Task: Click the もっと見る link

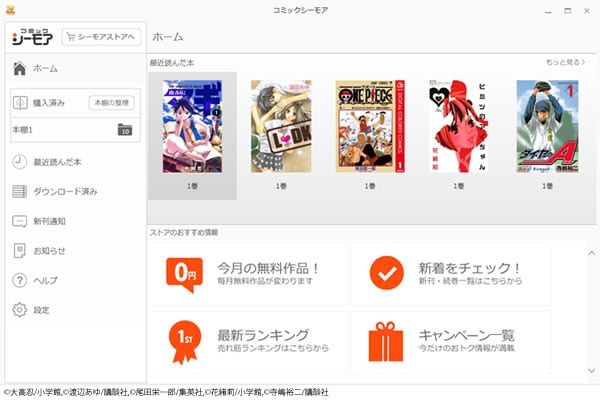Action: [566, 62]
